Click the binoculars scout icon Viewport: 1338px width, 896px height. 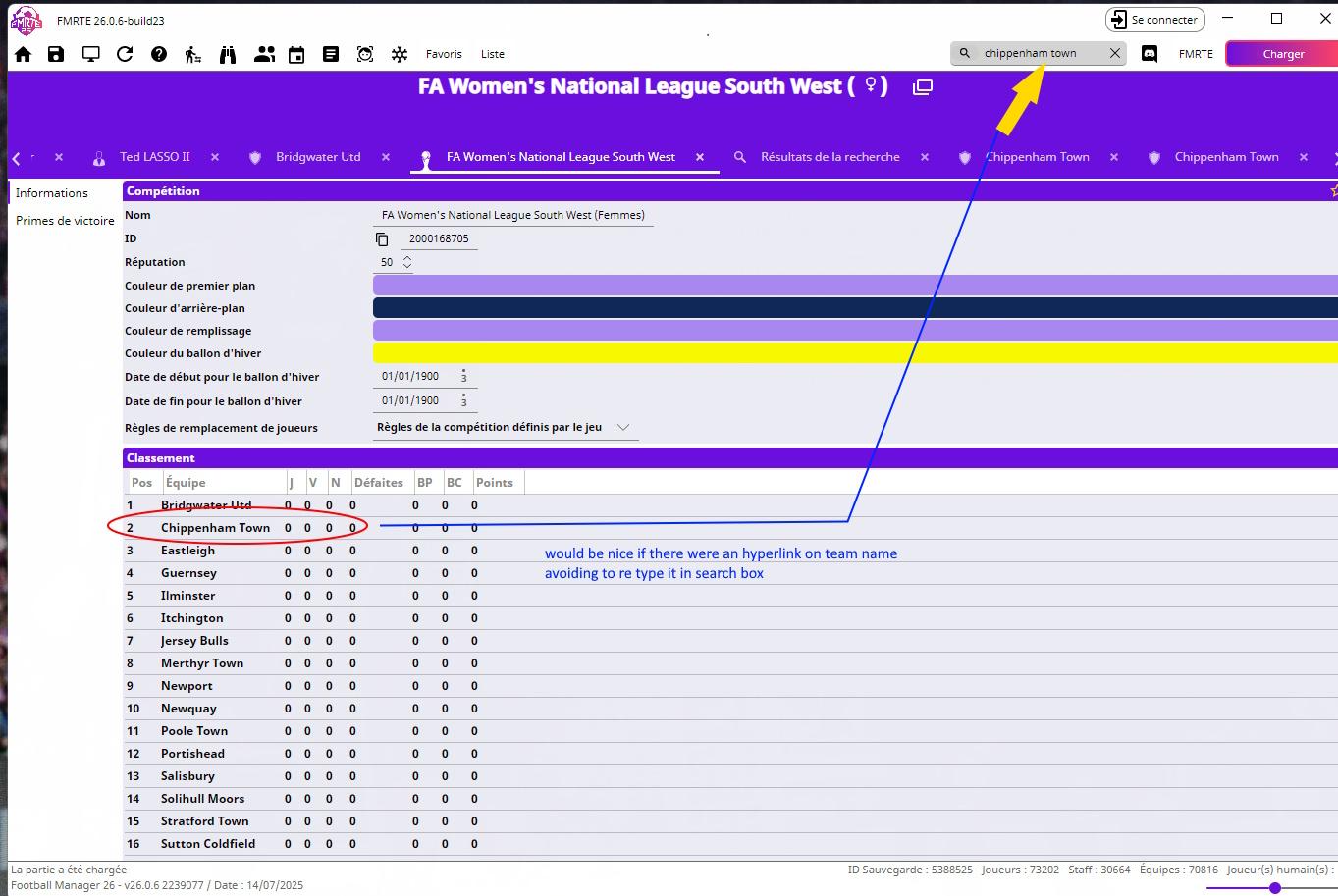coord(228,54)
